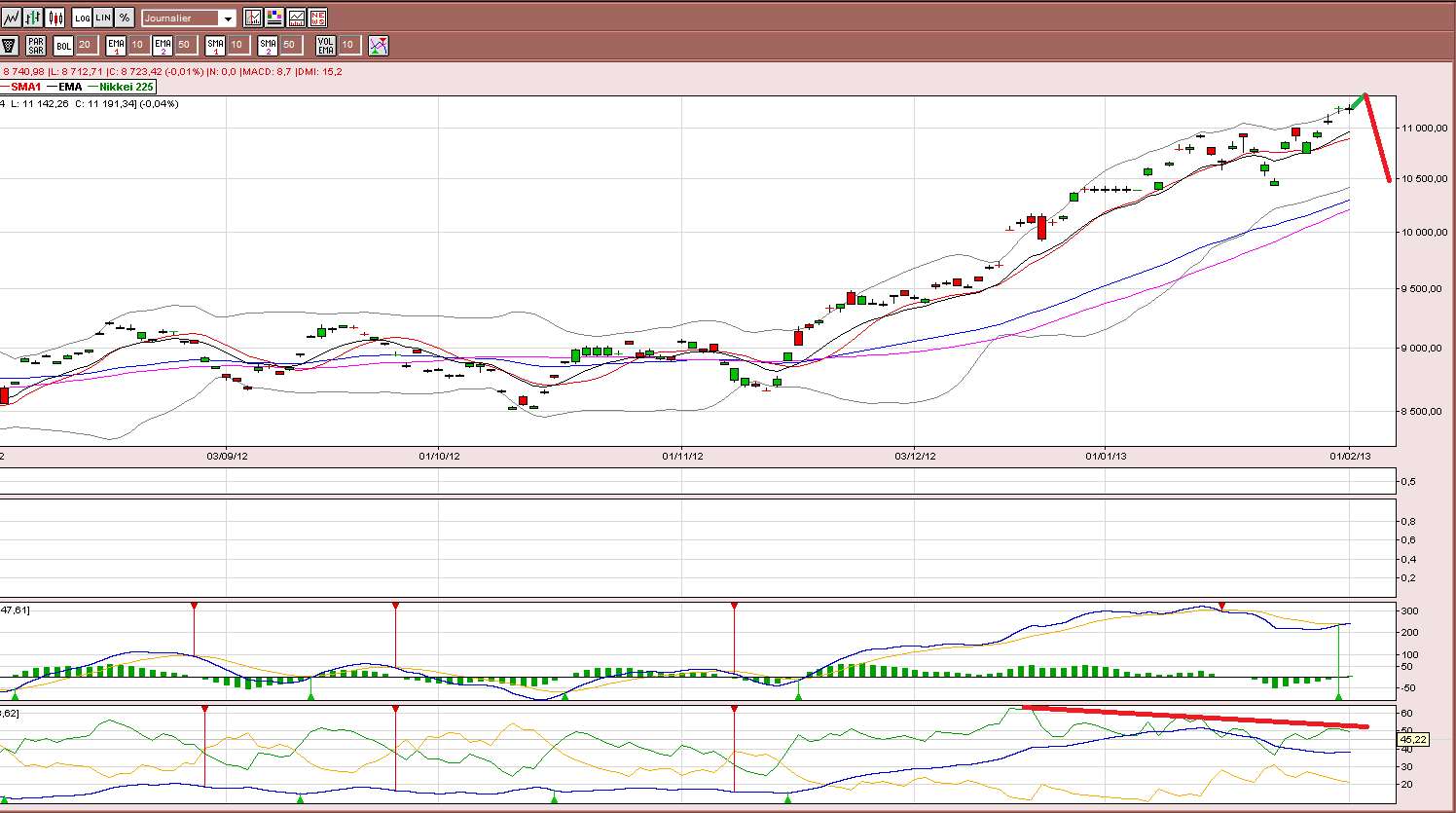This screenshot has width=1456, height=813.
Task: Click the SMA1 legend label
Action: click(26, 87)
